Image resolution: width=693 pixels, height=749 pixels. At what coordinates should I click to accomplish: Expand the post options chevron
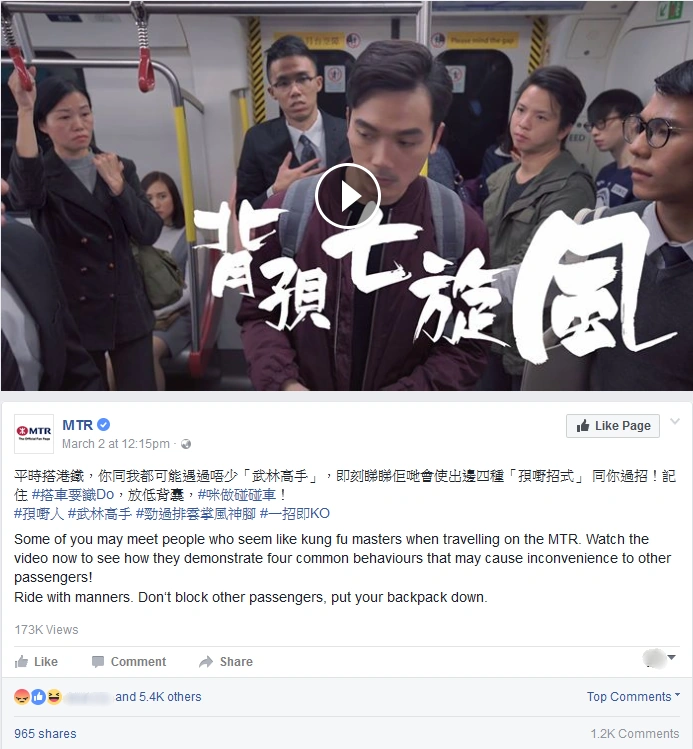coord(675,421)
